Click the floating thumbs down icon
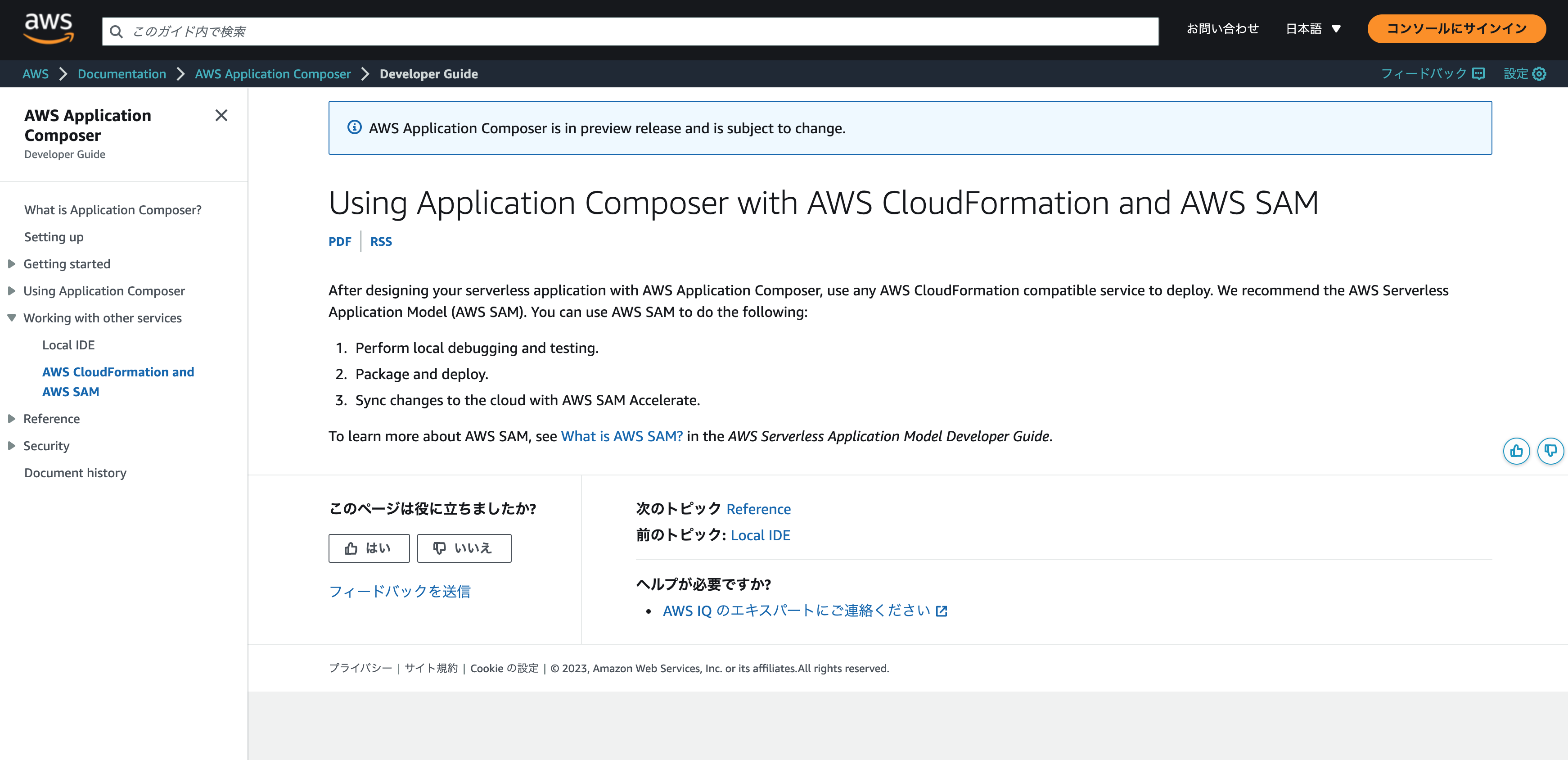This screenshot has width=1568, height=760. pyautogui.click(x=1550, y=451)
